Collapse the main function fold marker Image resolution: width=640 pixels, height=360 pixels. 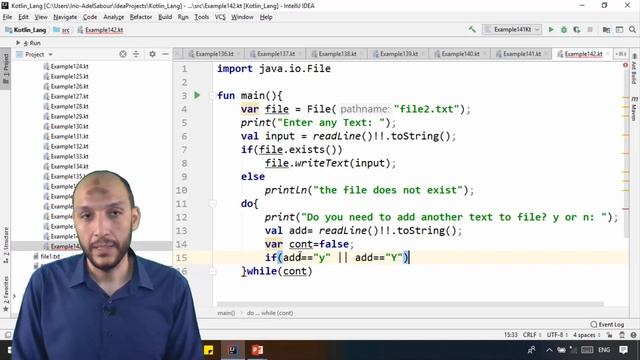coord(212,96)
